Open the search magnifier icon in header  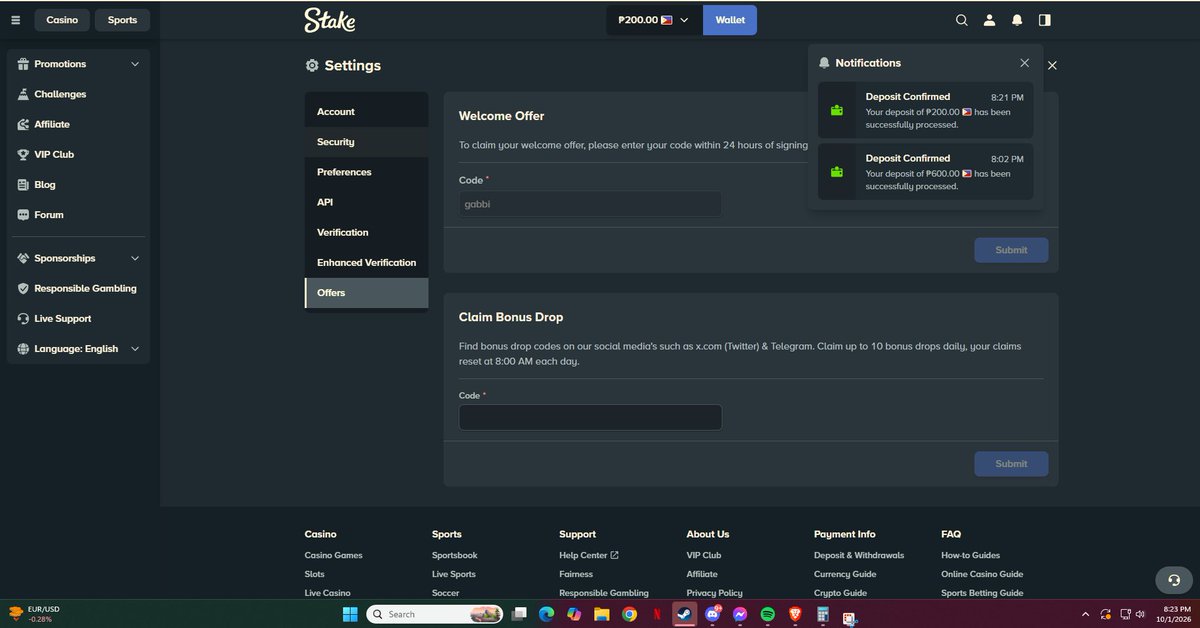pyautogui.click(x=962, y=20)
